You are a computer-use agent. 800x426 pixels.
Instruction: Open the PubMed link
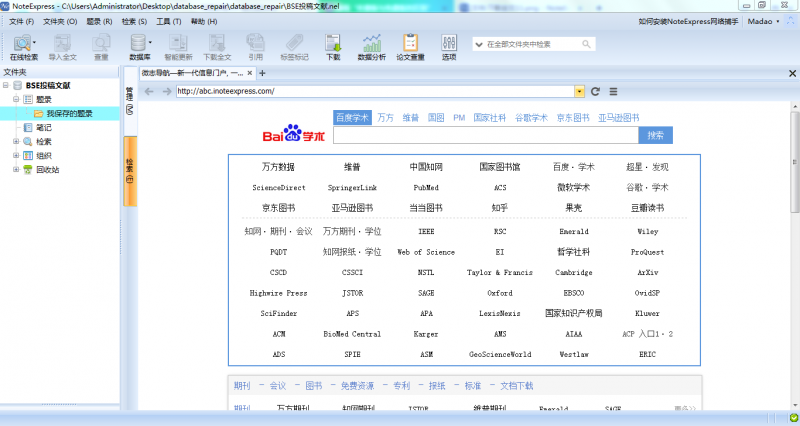point(426,188)
